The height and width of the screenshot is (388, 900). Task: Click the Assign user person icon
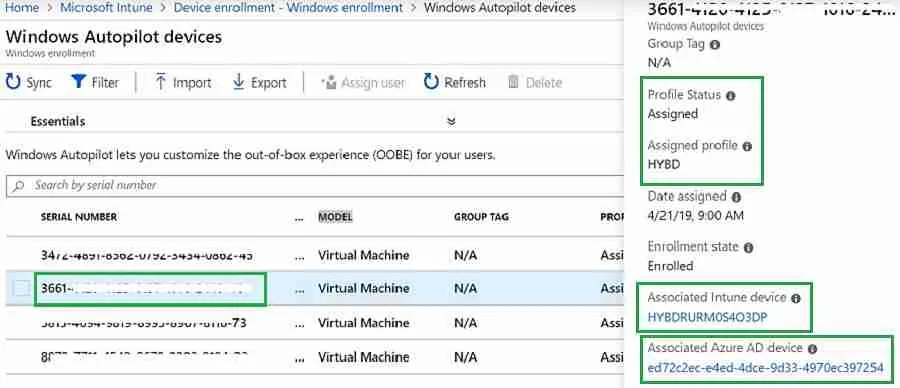[329, 82]
